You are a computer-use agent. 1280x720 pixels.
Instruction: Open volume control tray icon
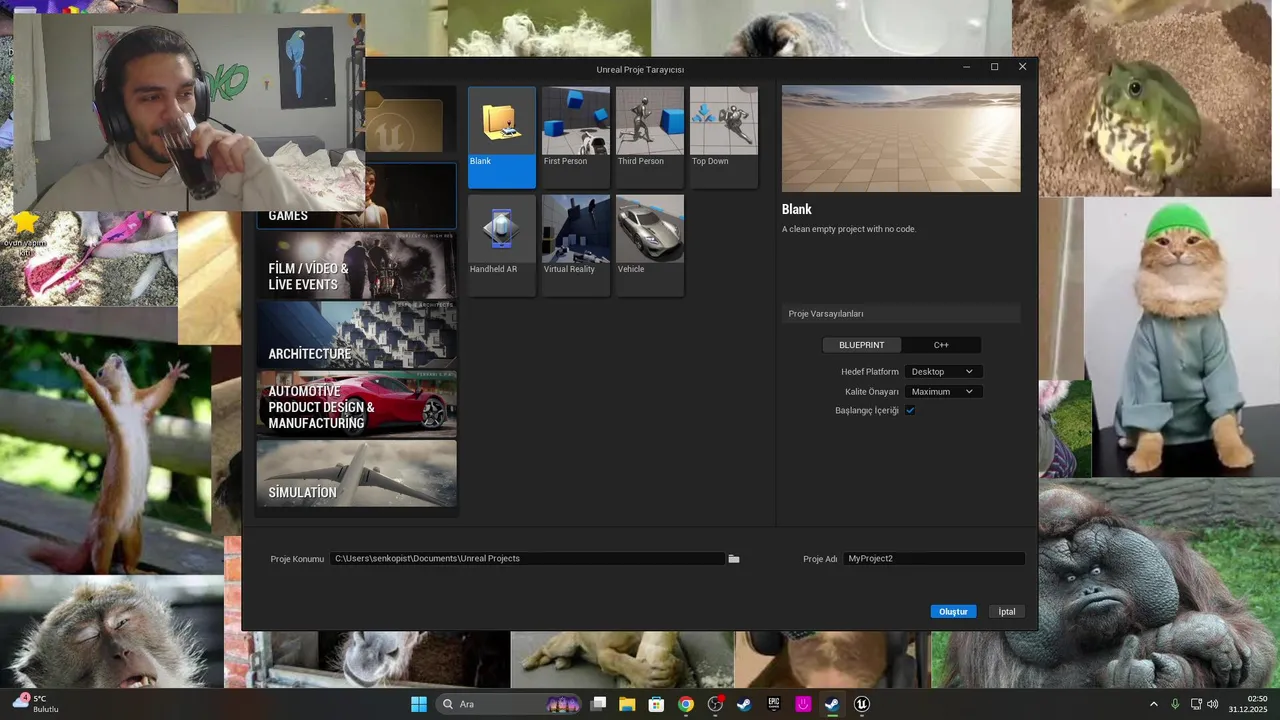pyautogui.click(x=1213, y=704)
